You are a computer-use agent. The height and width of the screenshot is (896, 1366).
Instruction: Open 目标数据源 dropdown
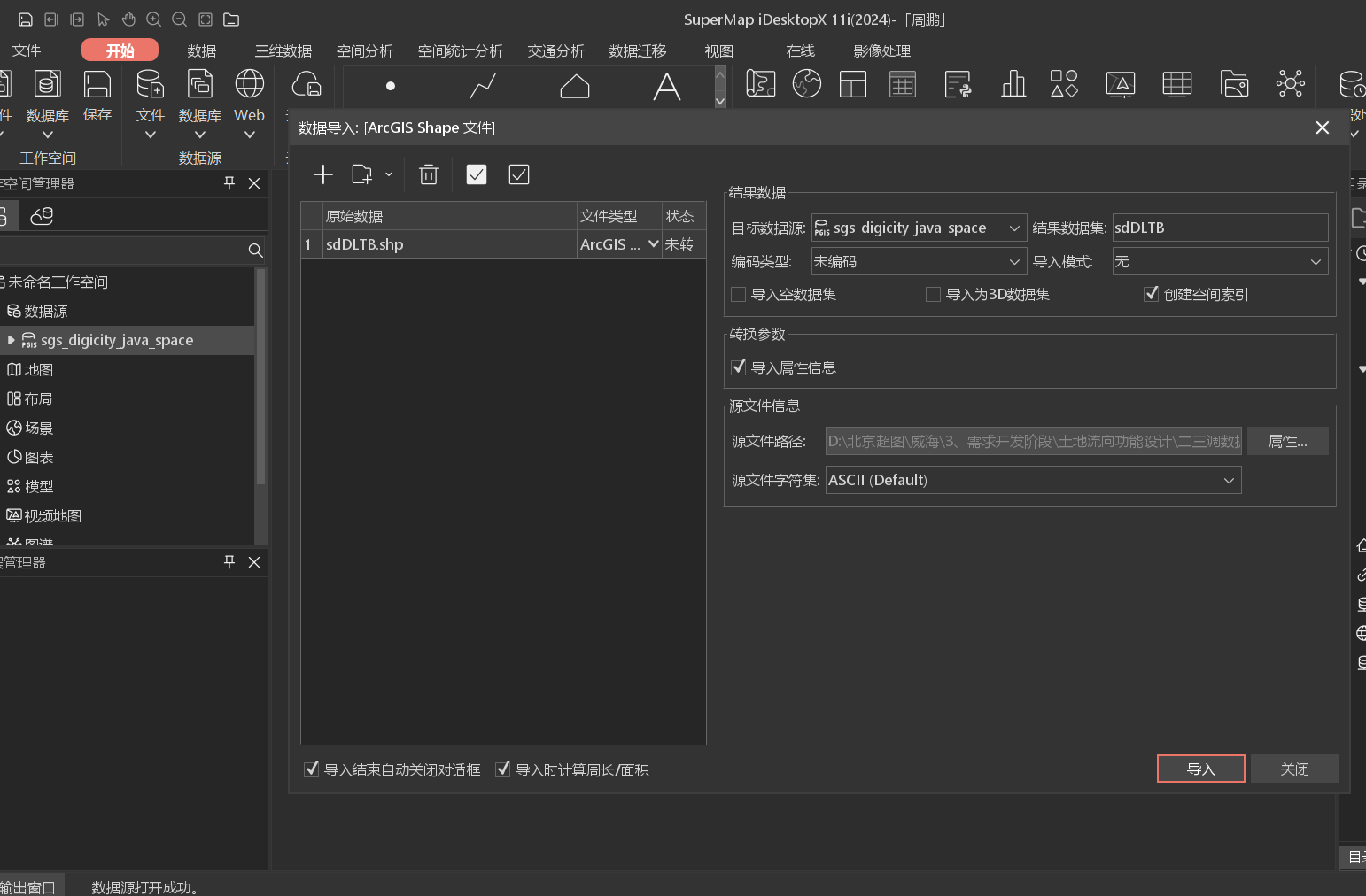click(x=1014, y=228)
